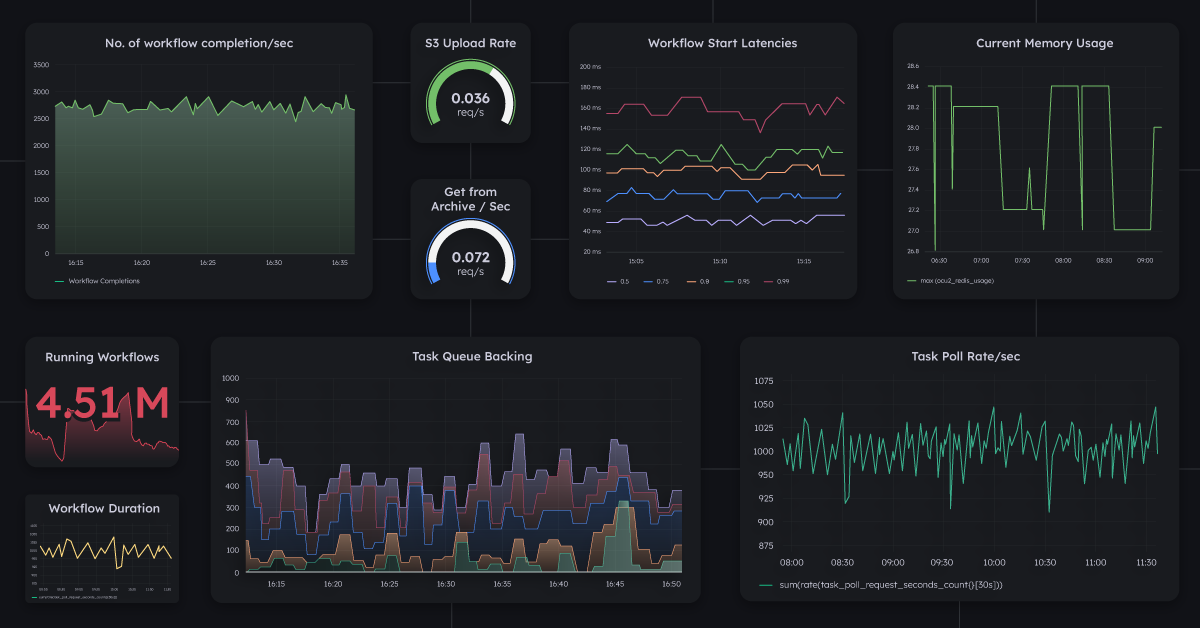Select the "Running Workflows" panel title
1200x628 pixels.
pyautogui.click(x=101, y=357)
